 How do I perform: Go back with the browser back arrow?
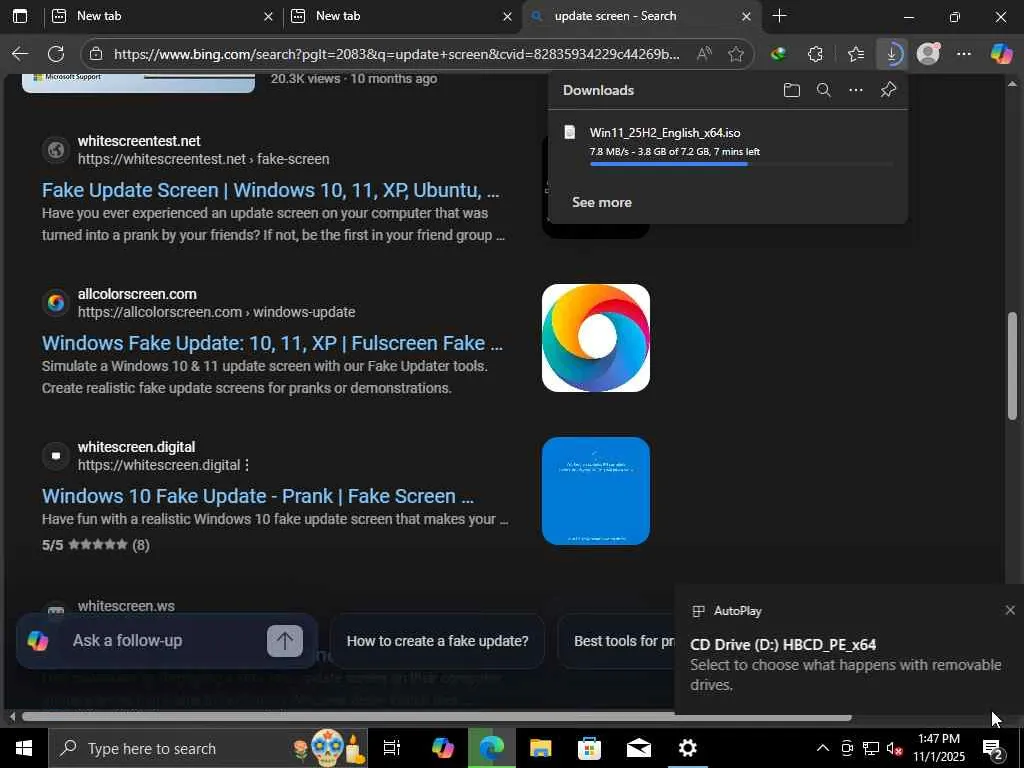click(20, 54)
